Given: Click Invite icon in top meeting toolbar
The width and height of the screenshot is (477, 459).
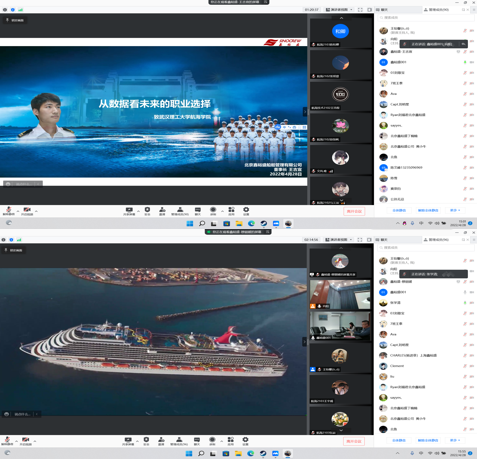Looking at the screenshot, I should pyautogui.click(x=162, y=211).
